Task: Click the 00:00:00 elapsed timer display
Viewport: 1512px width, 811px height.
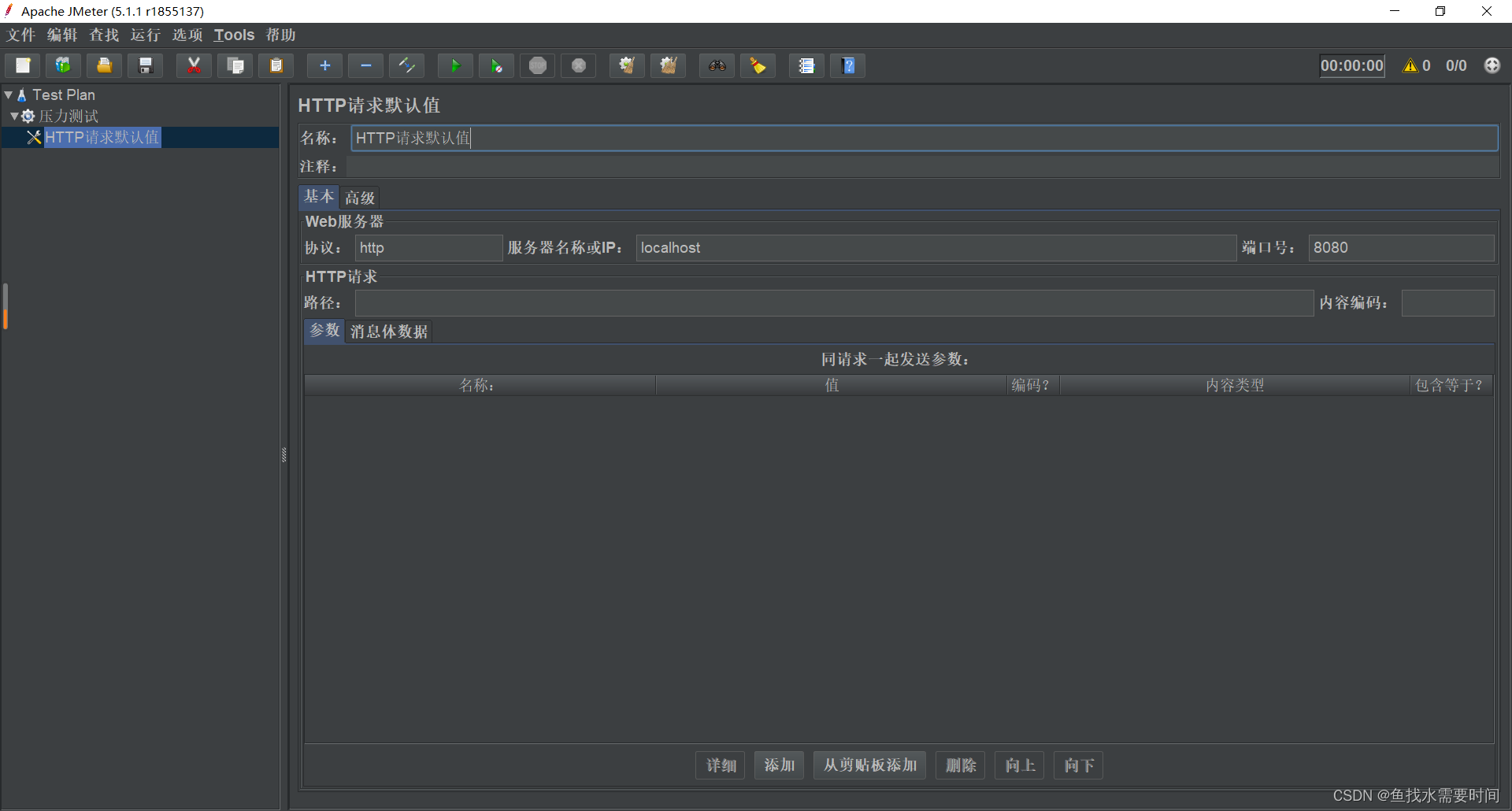Action: coord(1352,65)
